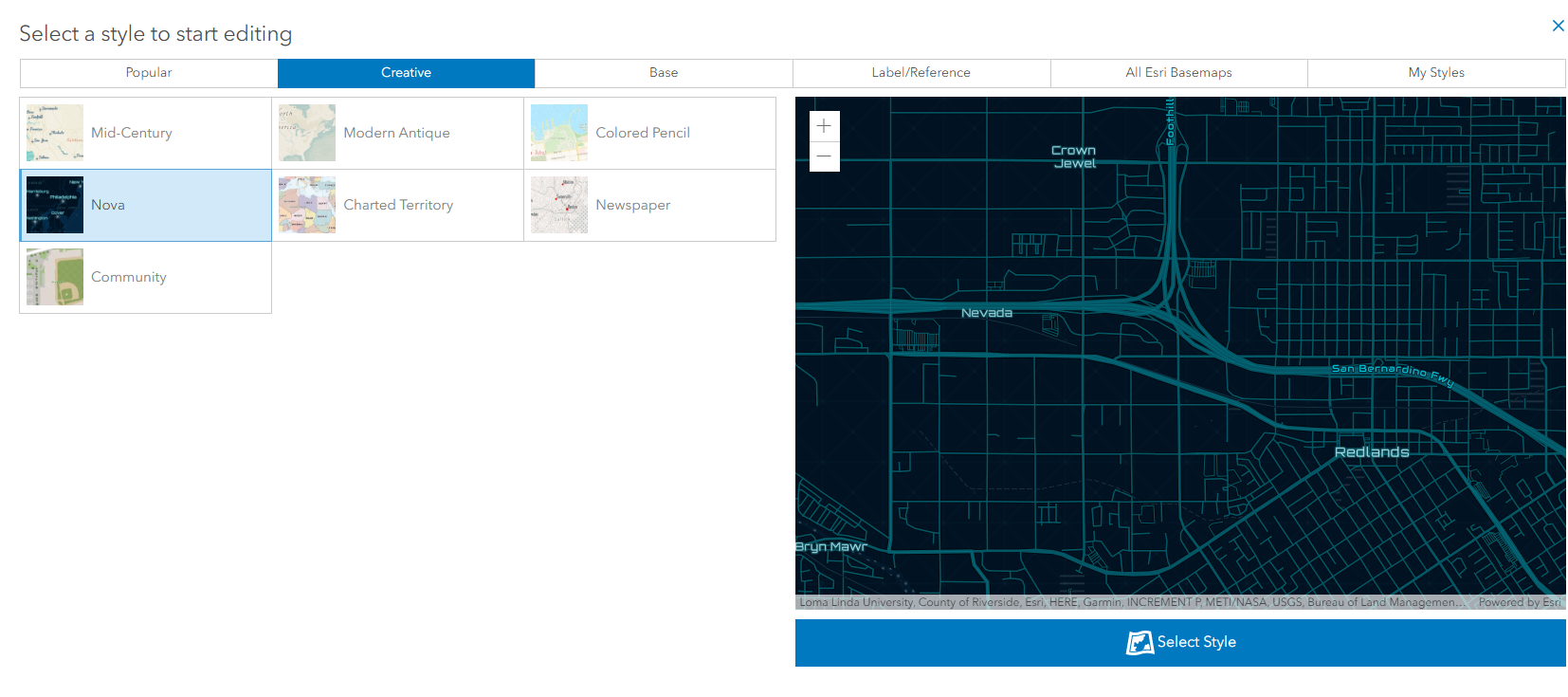Close the style selection dialog
Viewport: 1568px width, 697px height.
(x=1558, y=26)
